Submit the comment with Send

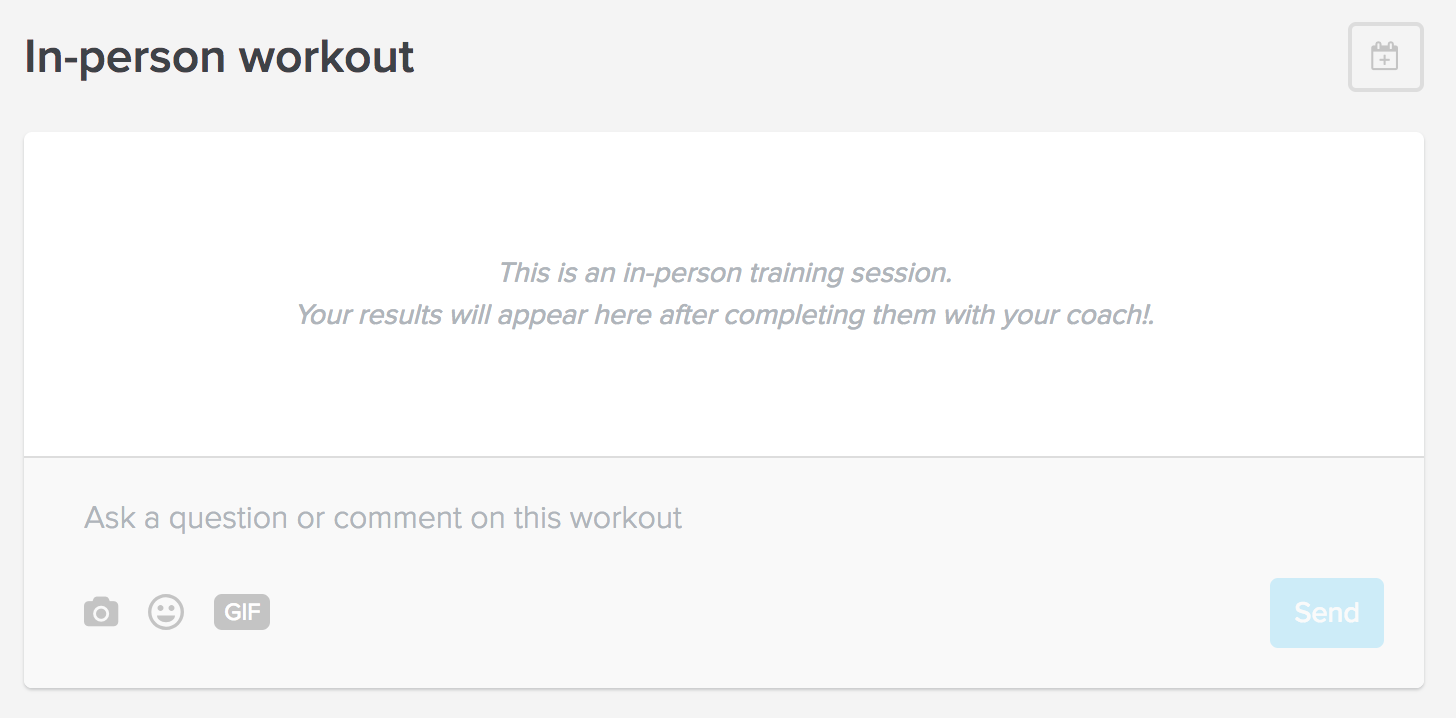(x=1326, y=613)
